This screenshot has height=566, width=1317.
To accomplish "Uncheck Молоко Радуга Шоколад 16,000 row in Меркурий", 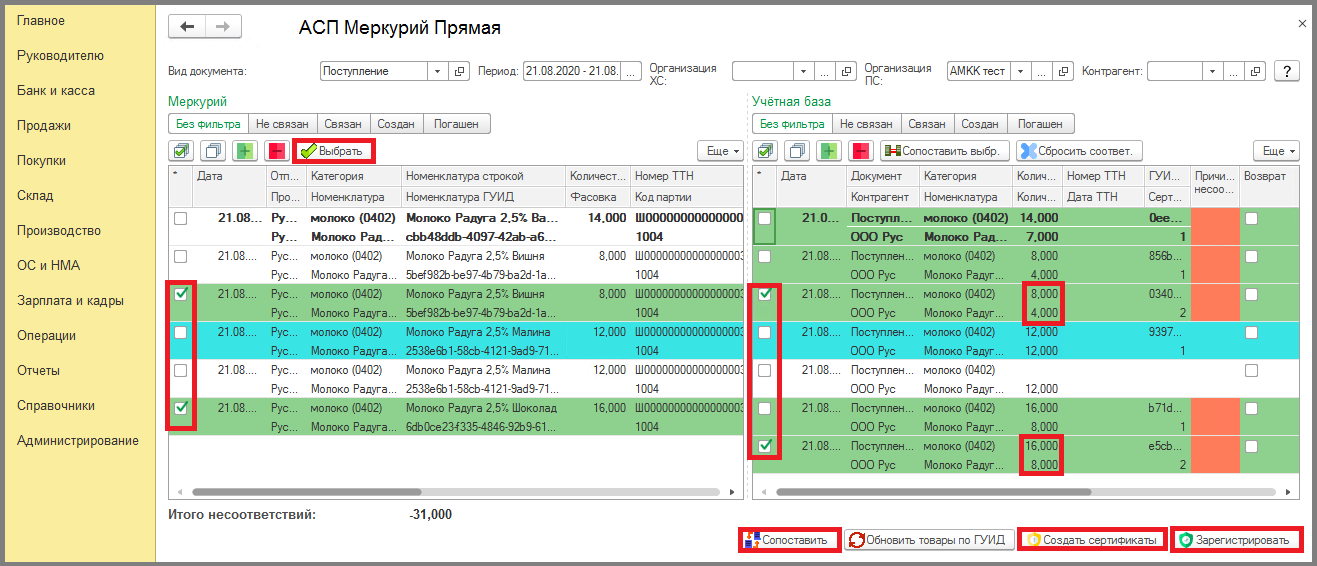I will [180, 408].
